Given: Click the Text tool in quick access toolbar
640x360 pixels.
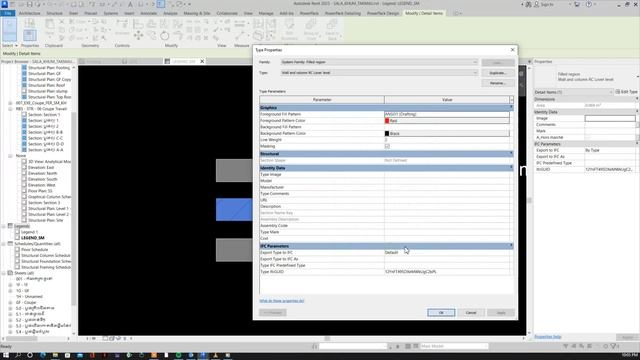Looking at the screenshot, I should point(130,4).
